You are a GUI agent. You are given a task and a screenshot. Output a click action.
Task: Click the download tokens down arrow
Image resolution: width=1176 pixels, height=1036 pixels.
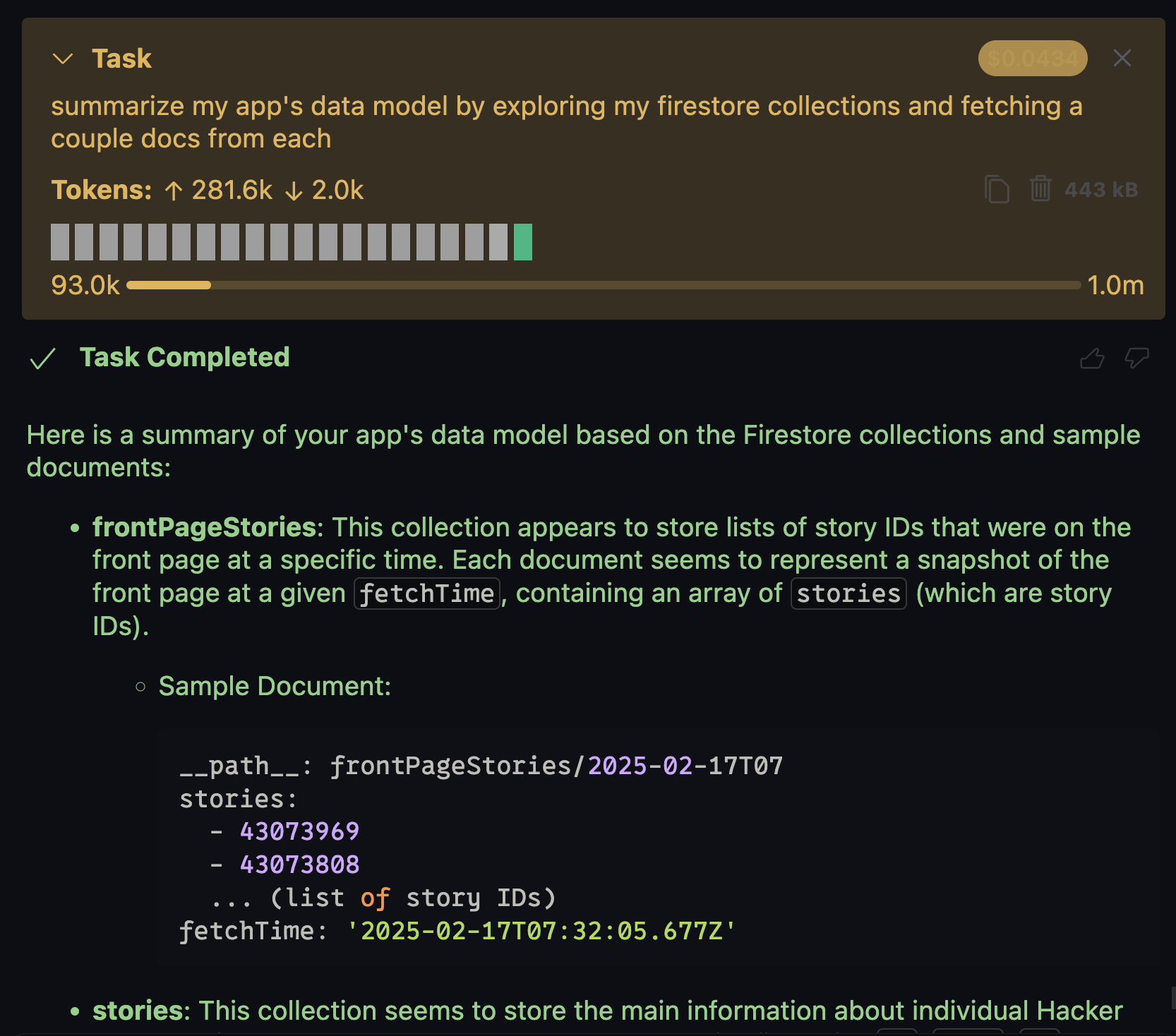294,191
